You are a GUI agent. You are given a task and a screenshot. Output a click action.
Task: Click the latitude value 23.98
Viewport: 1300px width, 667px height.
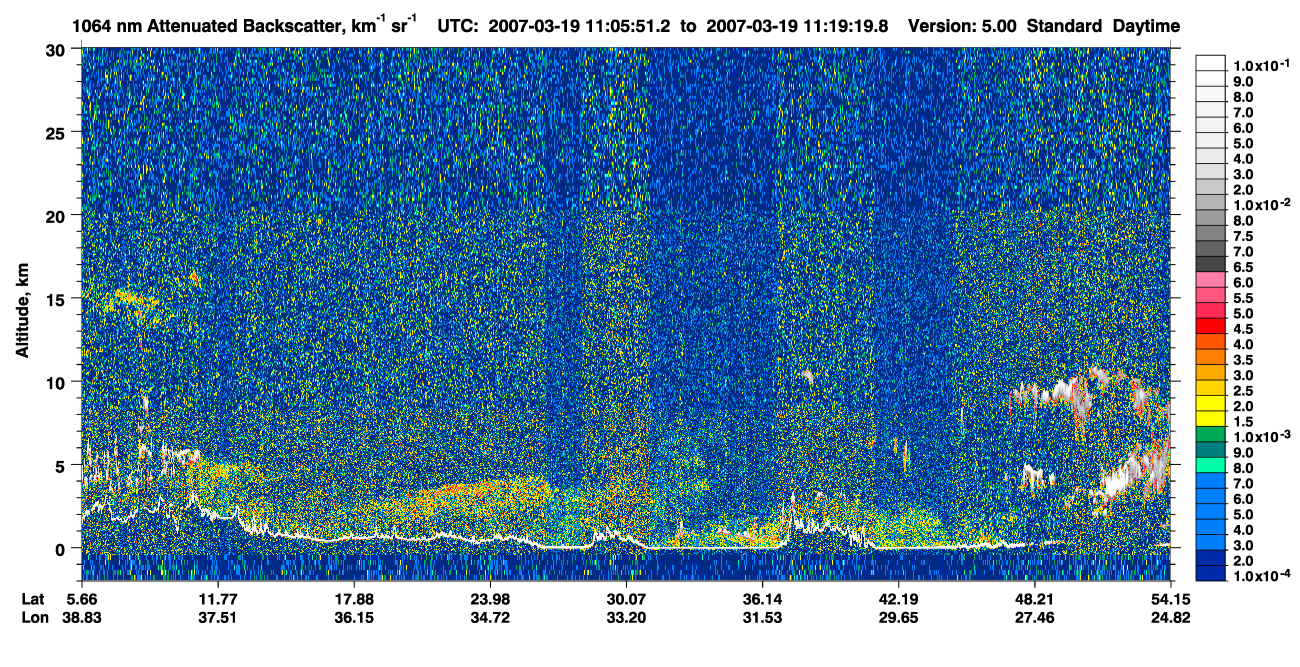point(489,599)
